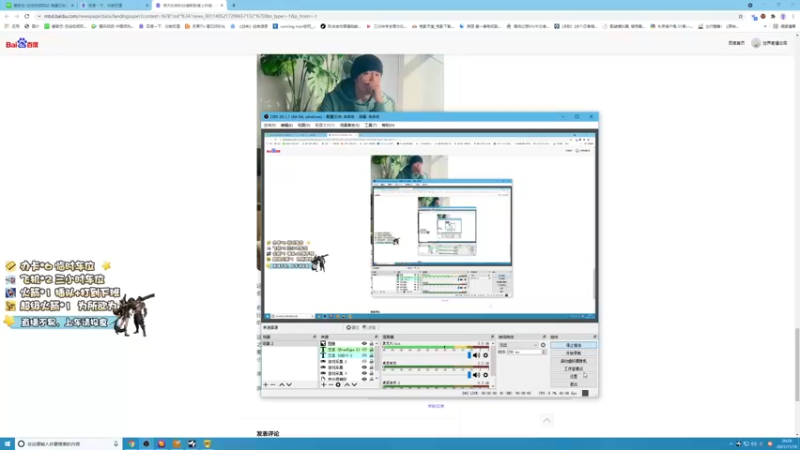800x450 pixels.
Task: Click the Windows taskbar search box
Action: point(69,444)
